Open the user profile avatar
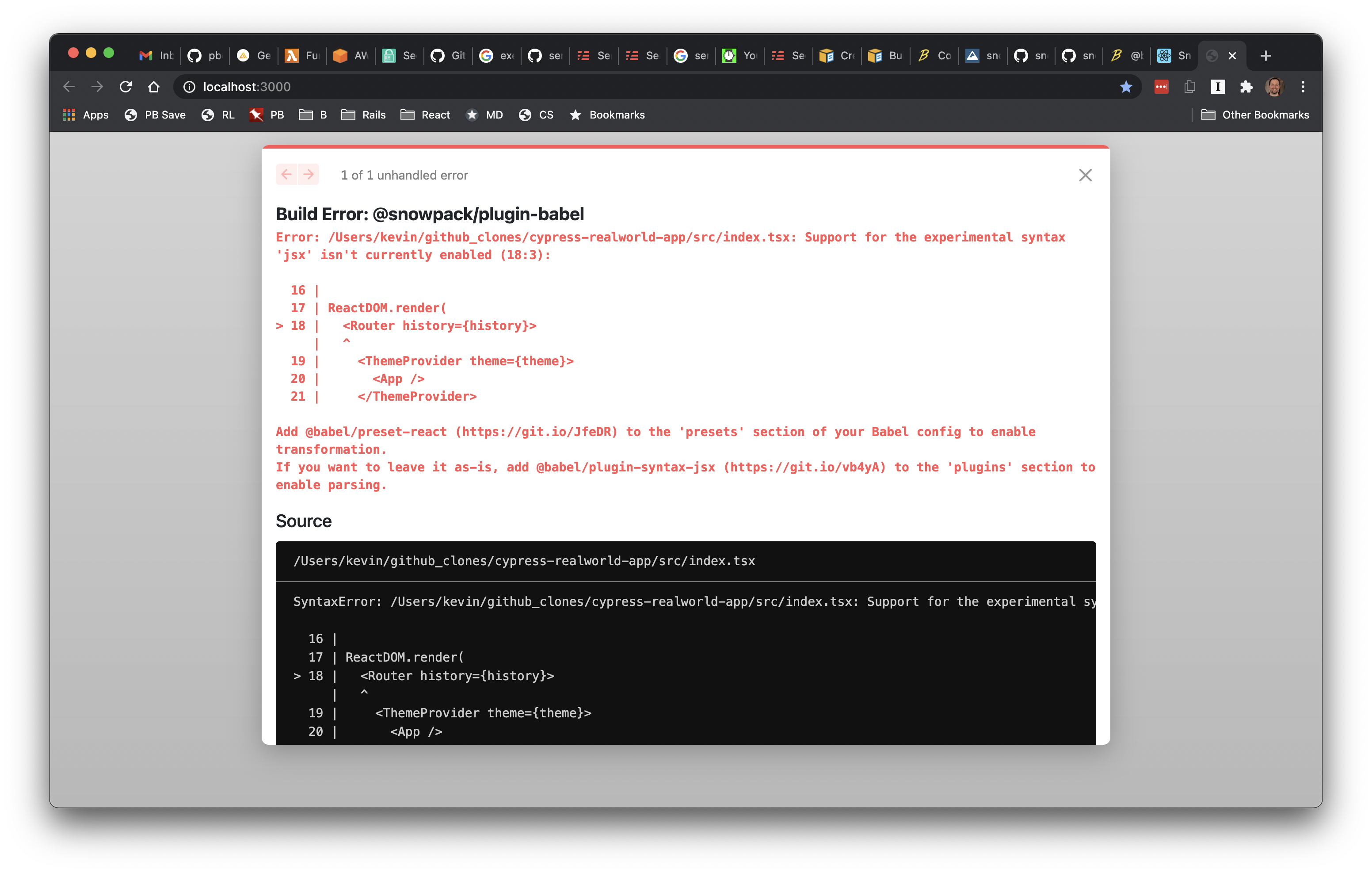This screenshot has height=873, width=1372. tap(1274, 87)
